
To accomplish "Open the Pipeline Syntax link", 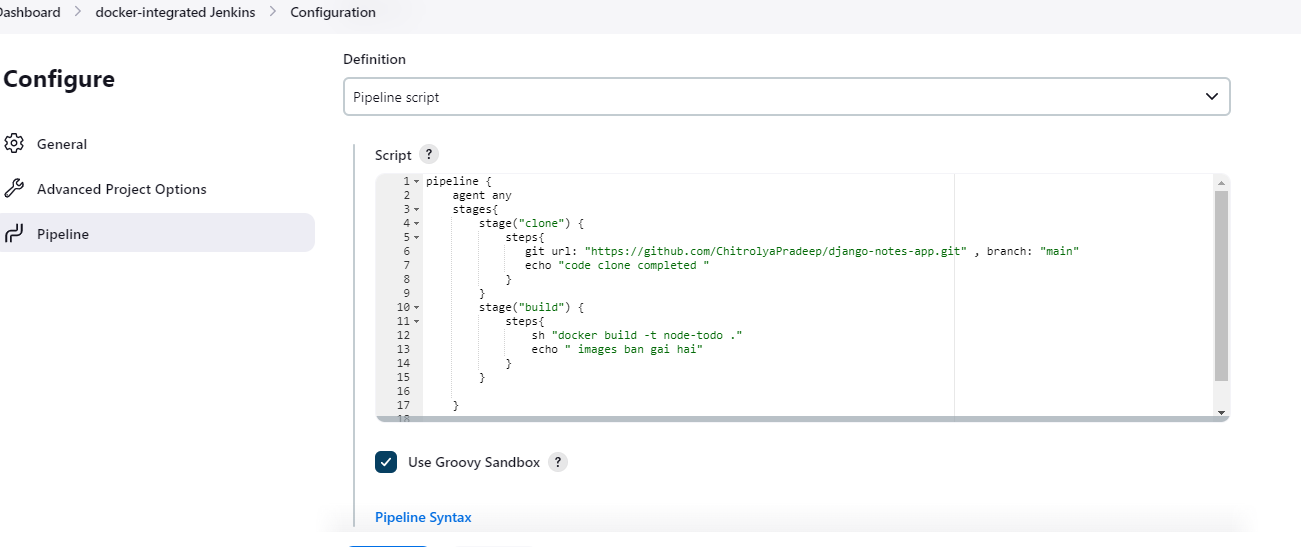I will (x=423, y=517).
